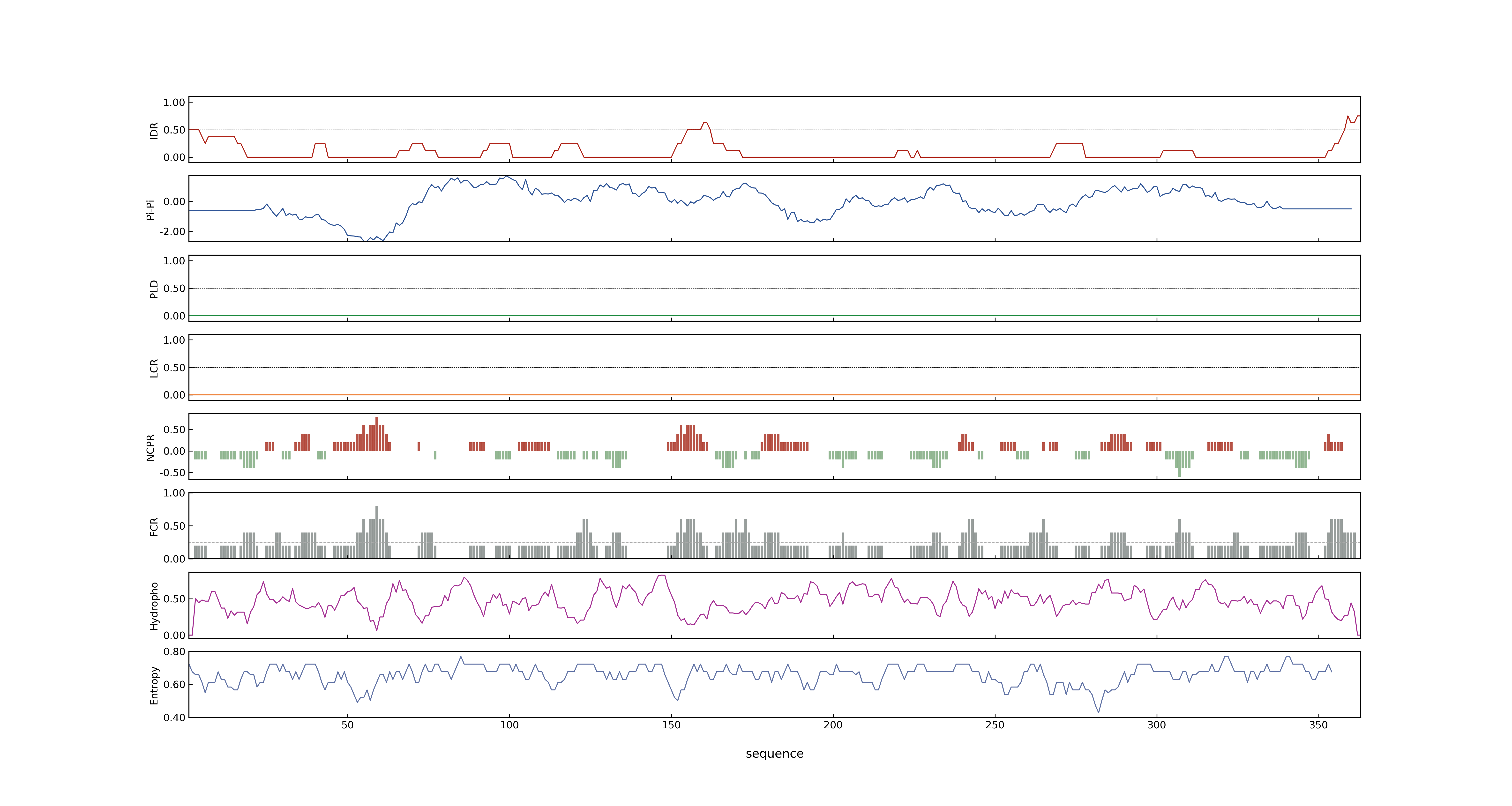
Task: Click the 0.50 tick on the IDR axis
Action: coord(174,130)
